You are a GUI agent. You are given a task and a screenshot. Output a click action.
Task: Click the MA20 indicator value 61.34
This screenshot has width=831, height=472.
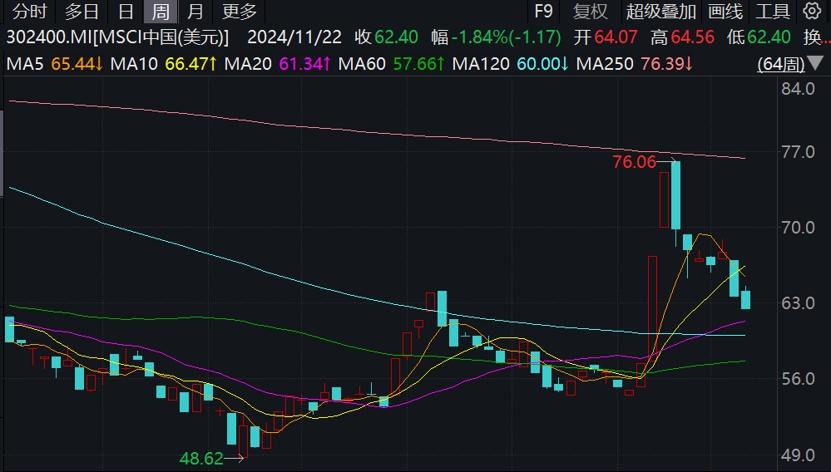click(x=305, y=64)
